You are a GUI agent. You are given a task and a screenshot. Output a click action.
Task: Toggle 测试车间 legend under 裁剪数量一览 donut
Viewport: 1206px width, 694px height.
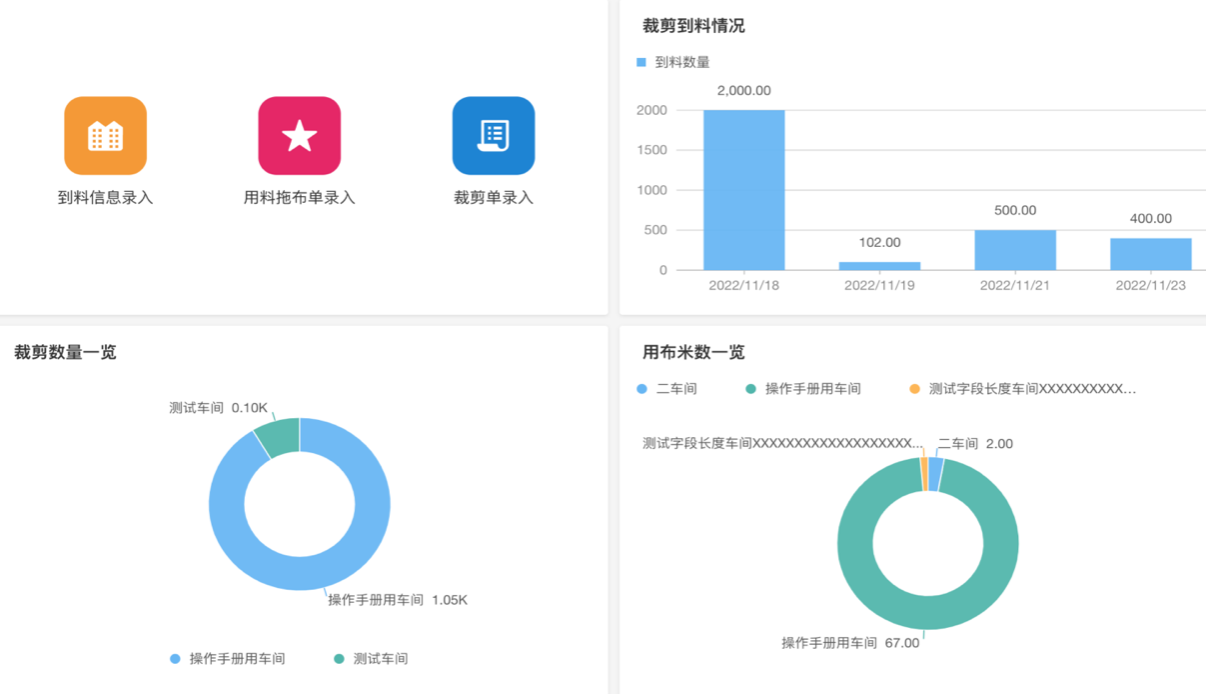(x=371, y=658)
